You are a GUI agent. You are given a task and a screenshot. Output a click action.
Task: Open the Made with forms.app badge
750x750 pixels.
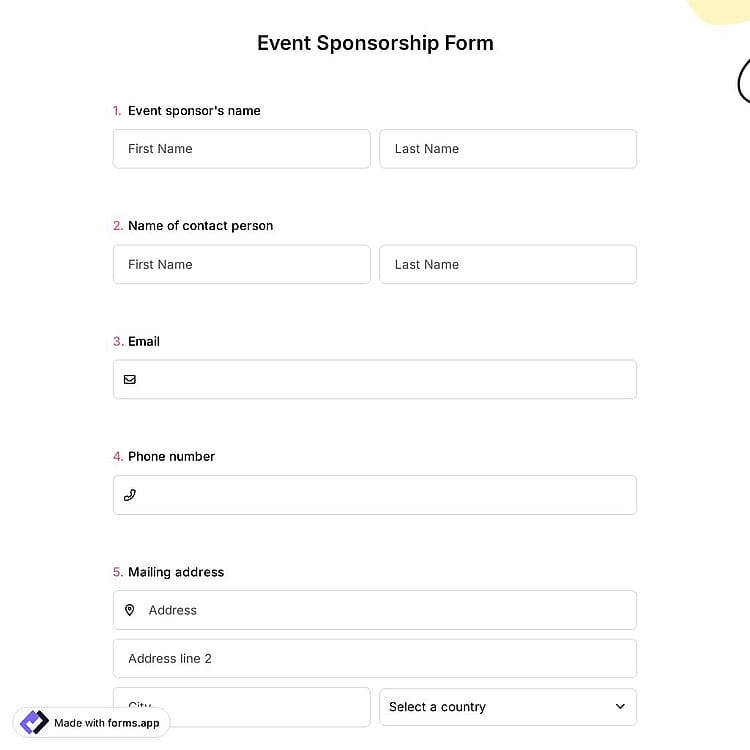click(x=91, y=722)
